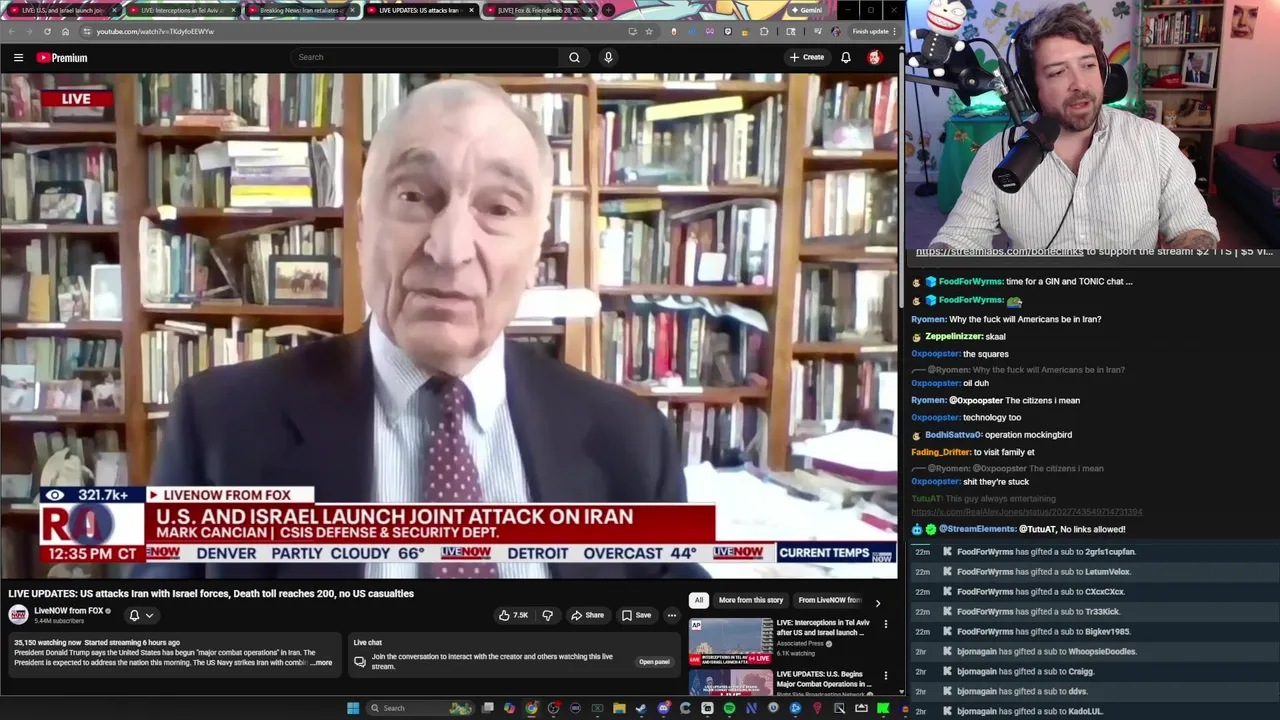Screen dimensions: 1280x720
Task: Select the 'All' suggestions chip
Action: (x=698, y=600)
